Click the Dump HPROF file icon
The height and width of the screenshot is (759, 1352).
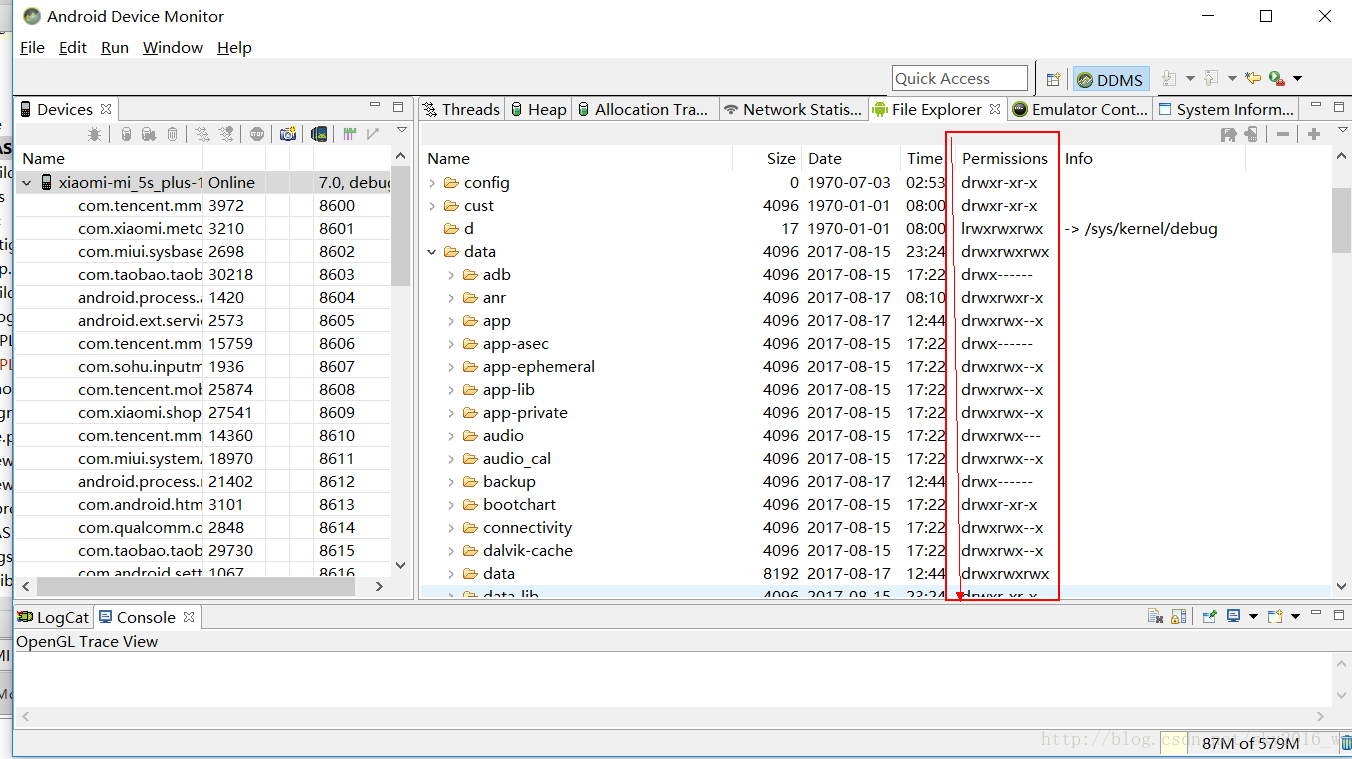click(148, 134)
